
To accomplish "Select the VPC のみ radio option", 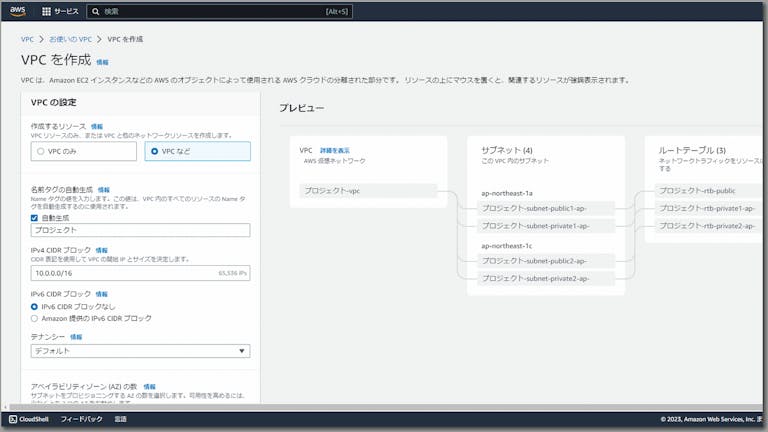I will tap(84, 151).
